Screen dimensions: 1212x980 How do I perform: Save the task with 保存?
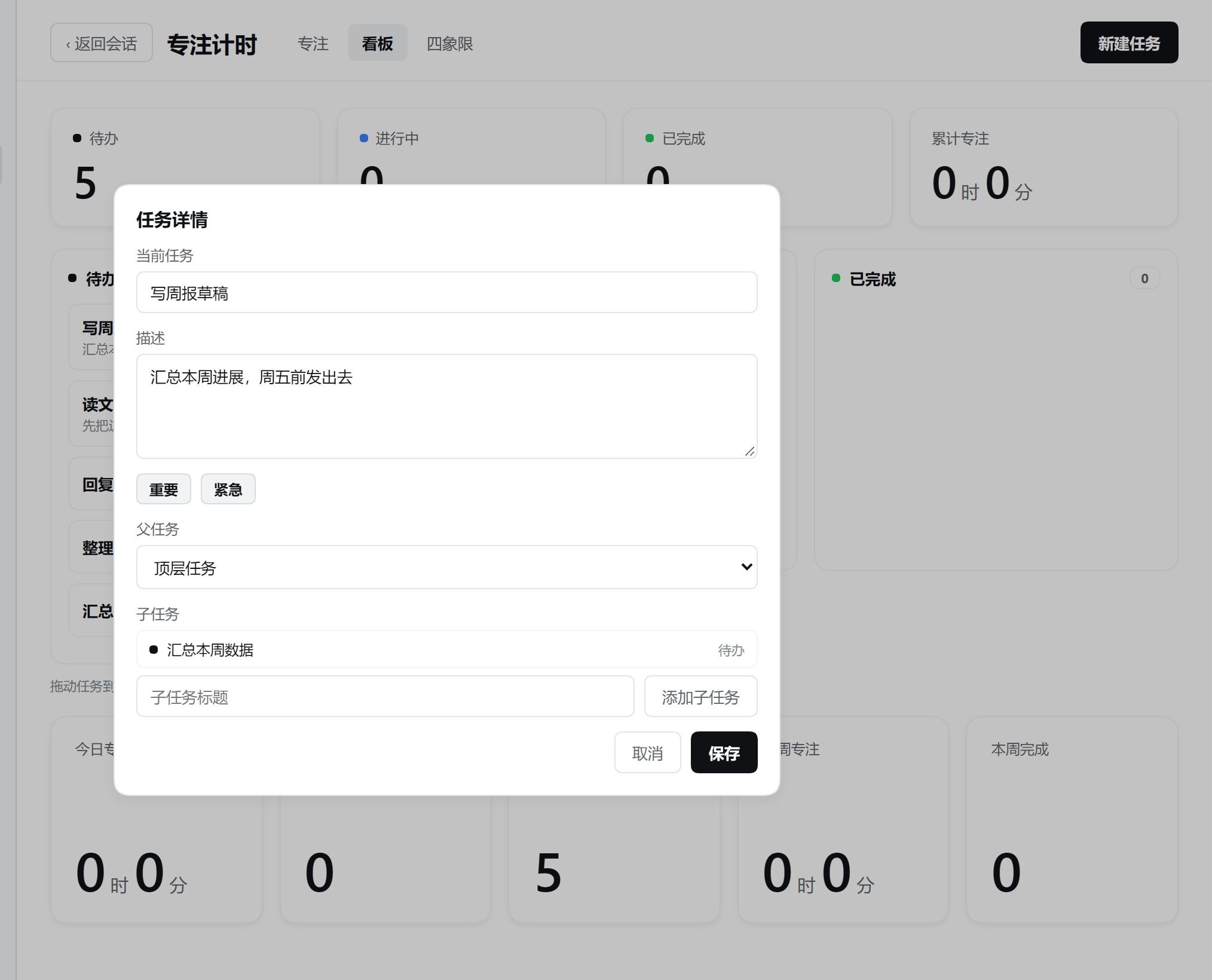coord(724,753)
